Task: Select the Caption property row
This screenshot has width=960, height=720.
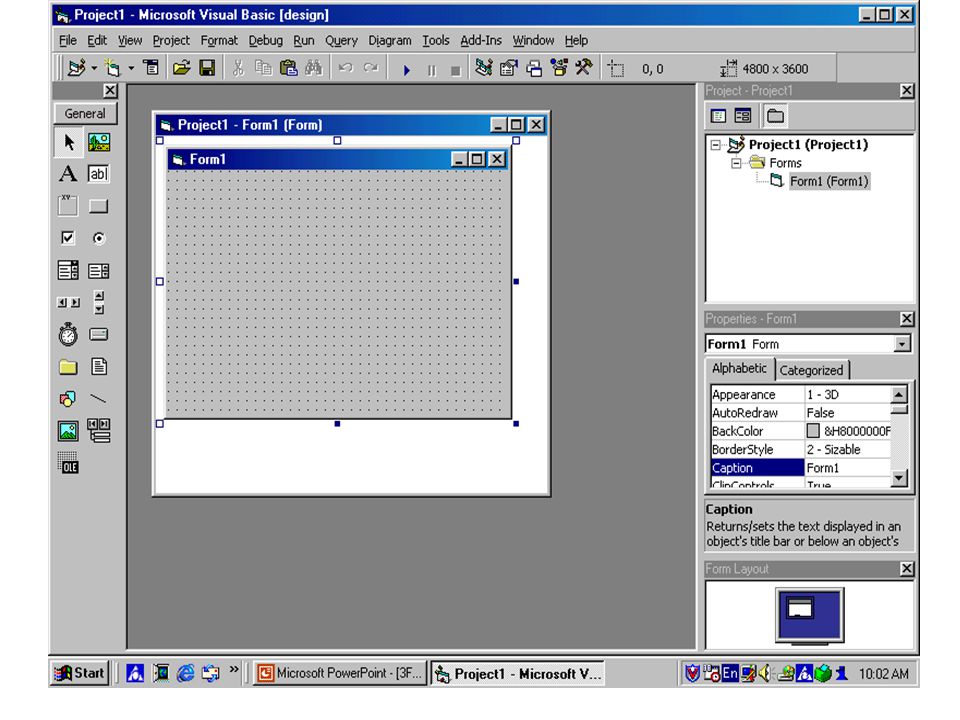Action: click(x=800, y=468)
